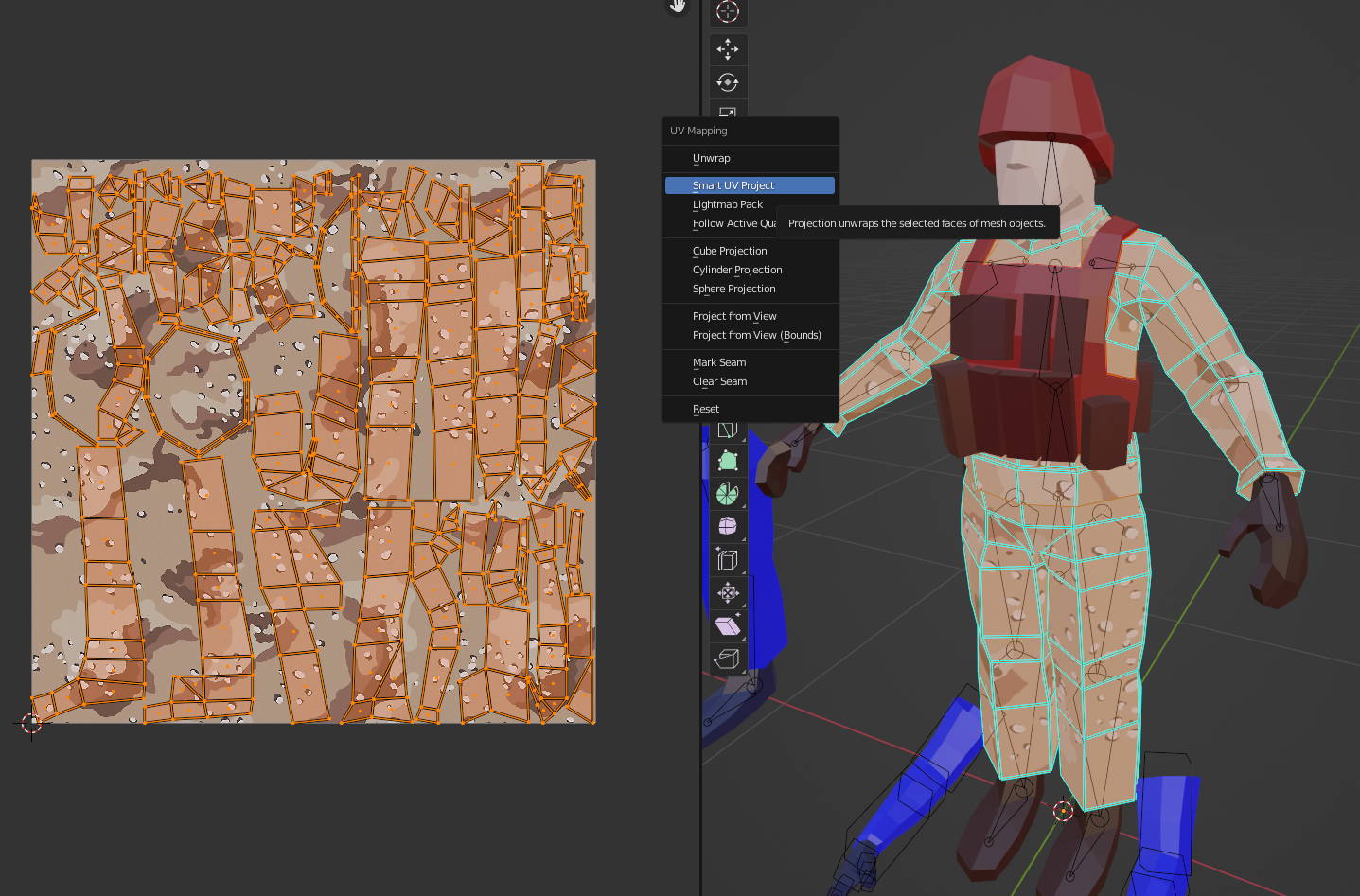Activate the Move tool

727,49
